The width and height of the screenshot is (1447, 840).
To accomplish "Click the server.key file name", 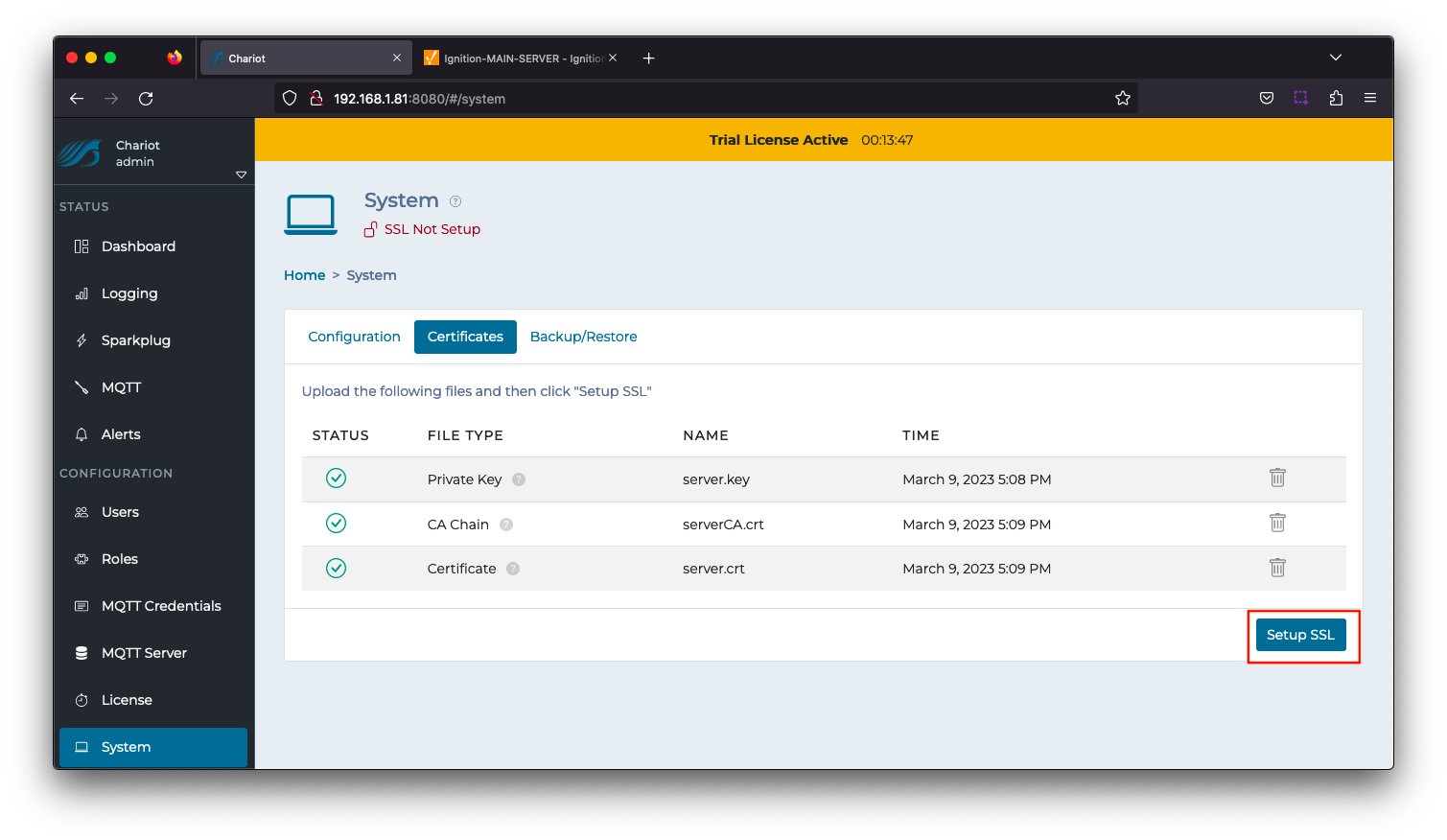I will click(x=716, y=479).
